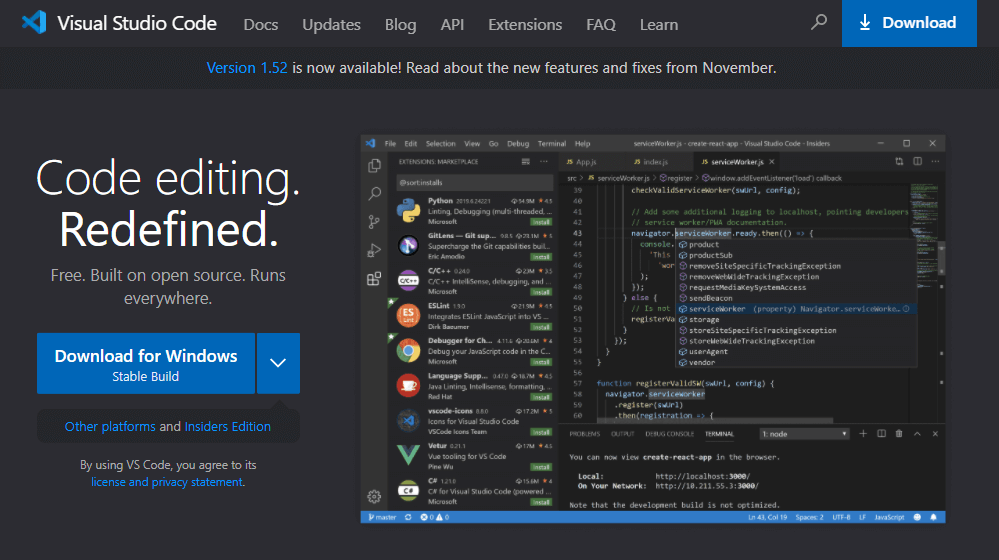Viewport: 999px width, 560px height.
Task: Click the '@sort:installs' extensions search field
Action: tap(475, 183)
